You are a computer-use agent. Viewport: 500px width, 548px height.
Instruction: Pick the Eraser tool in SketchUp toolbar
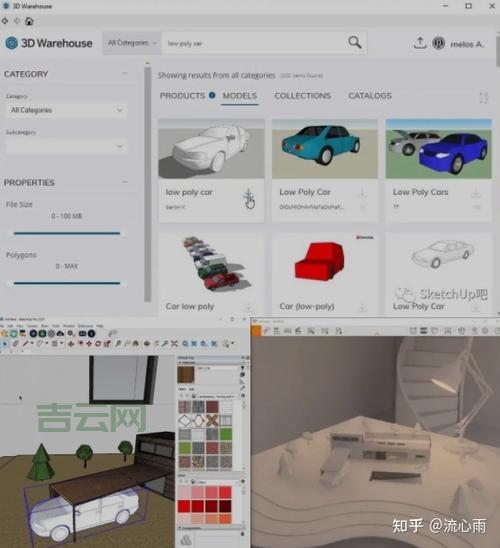pos(16,344)
